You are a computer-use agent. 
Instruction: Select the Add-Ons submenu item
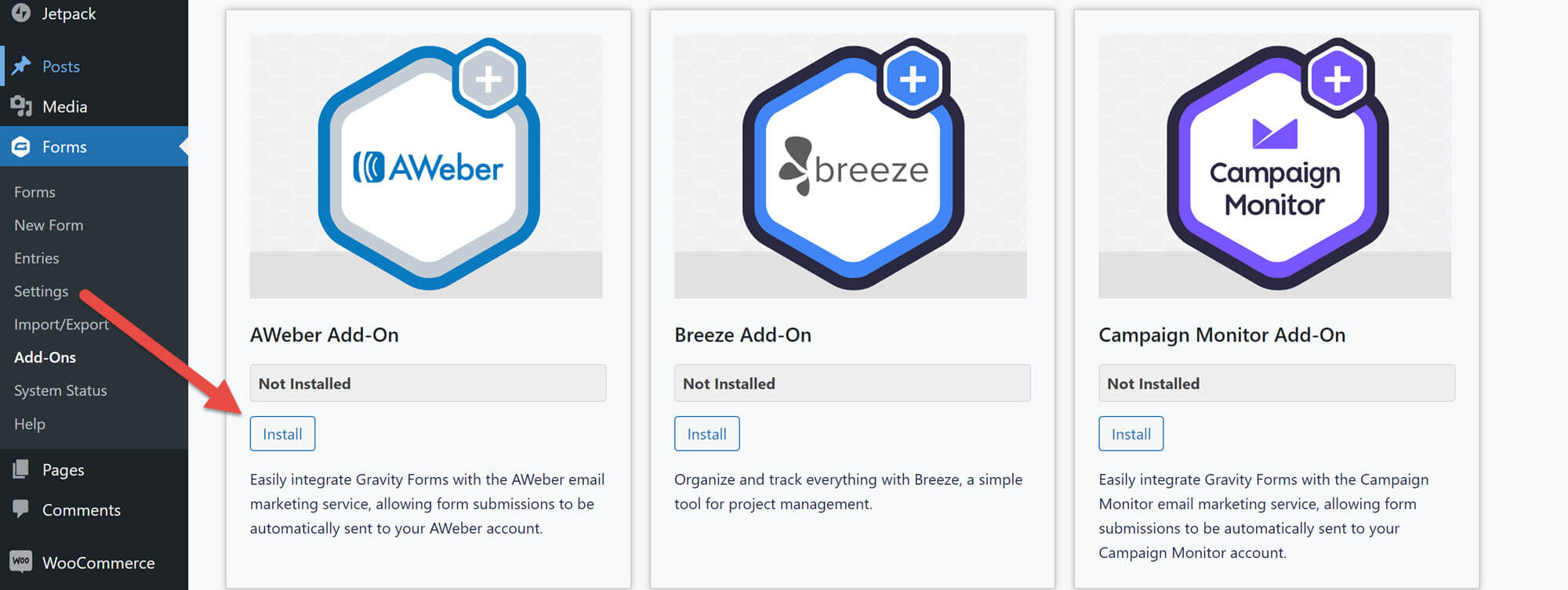coord(45,357)
